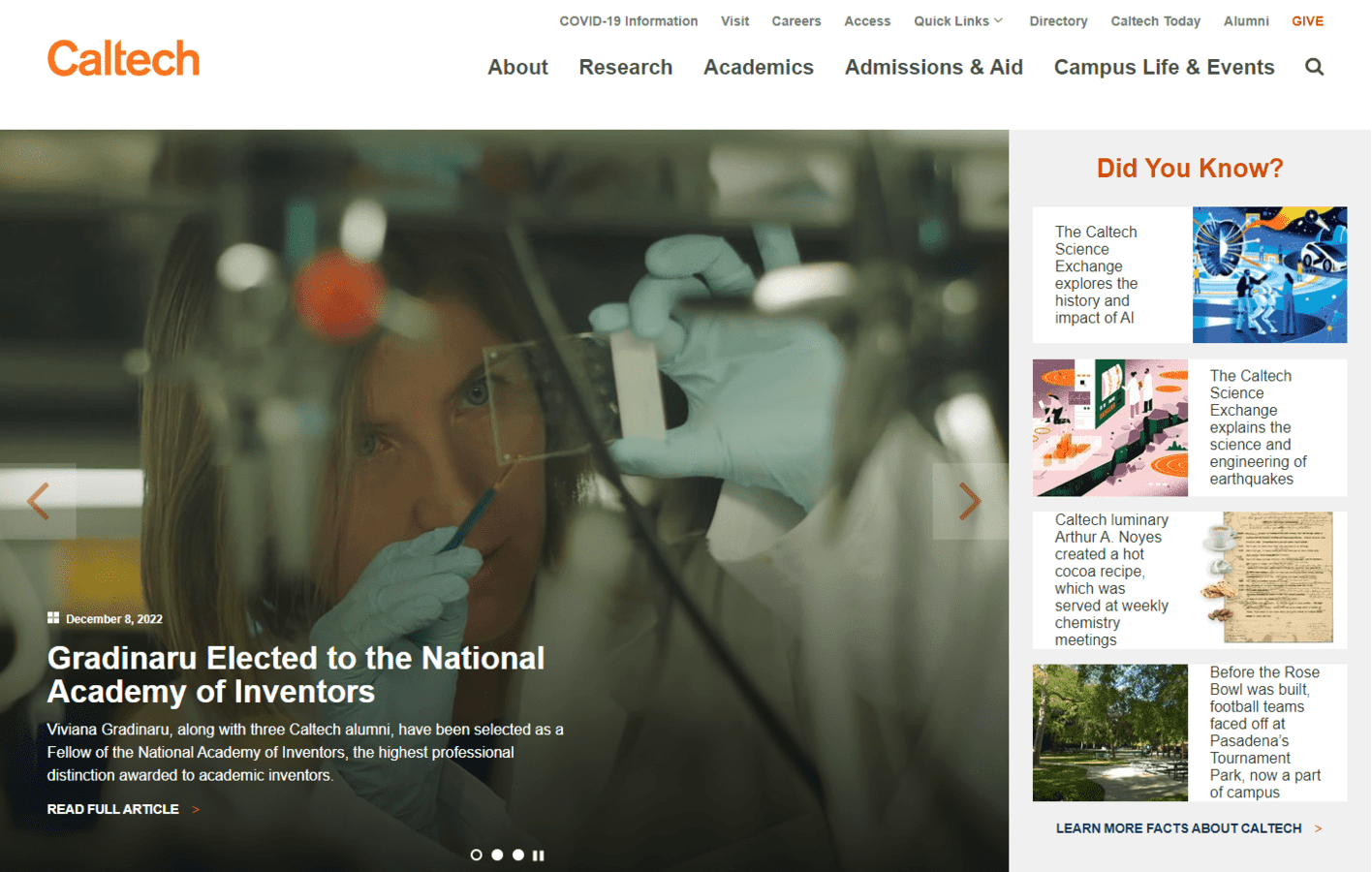The height and width of the screenshot is (872, 1372).
Task: Open the GIVE link
Action: pyautogui.click(x=1307, y=20)
